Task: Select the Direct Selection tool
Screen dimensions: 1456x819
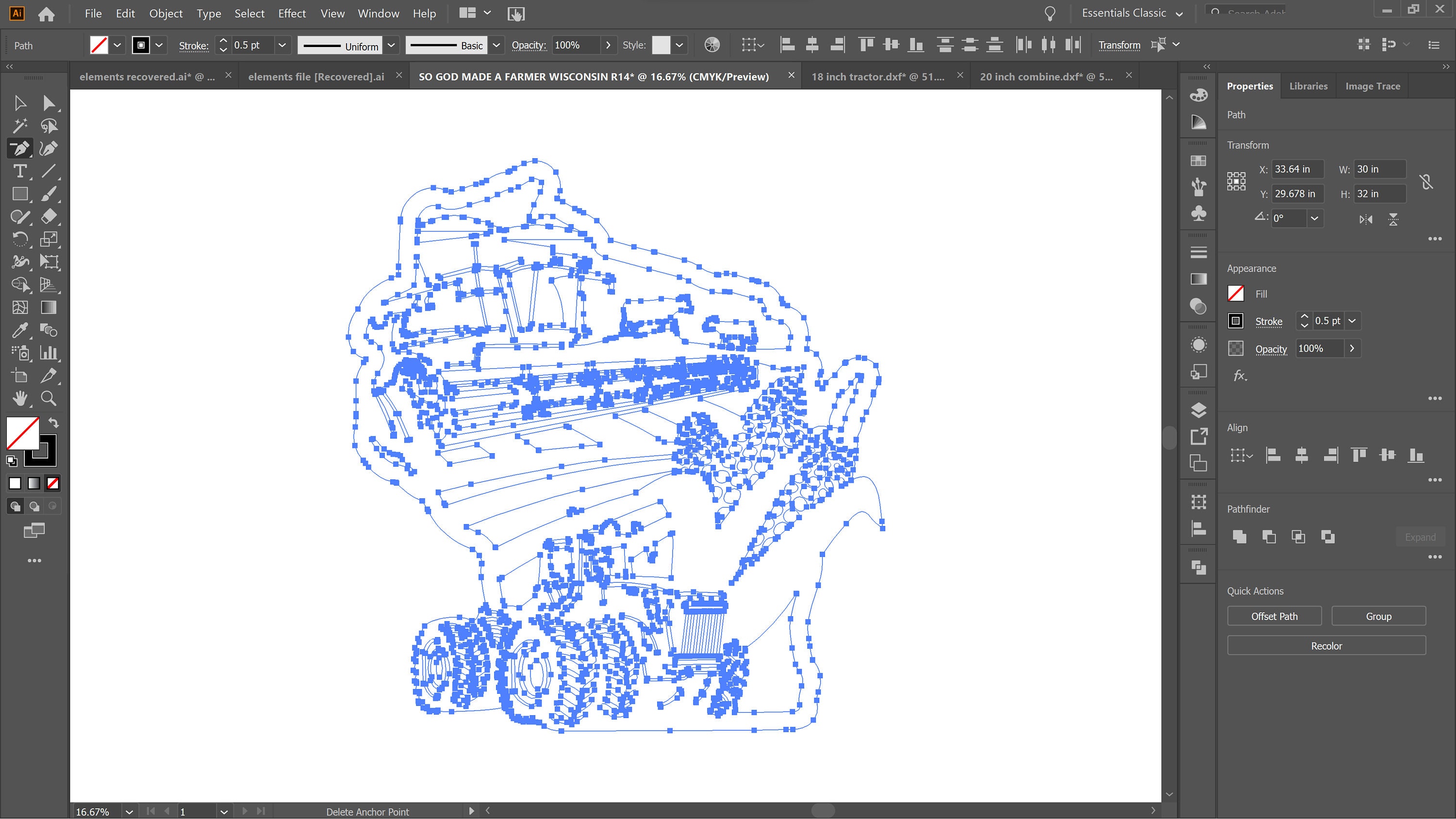Action: tap(50, 103)
